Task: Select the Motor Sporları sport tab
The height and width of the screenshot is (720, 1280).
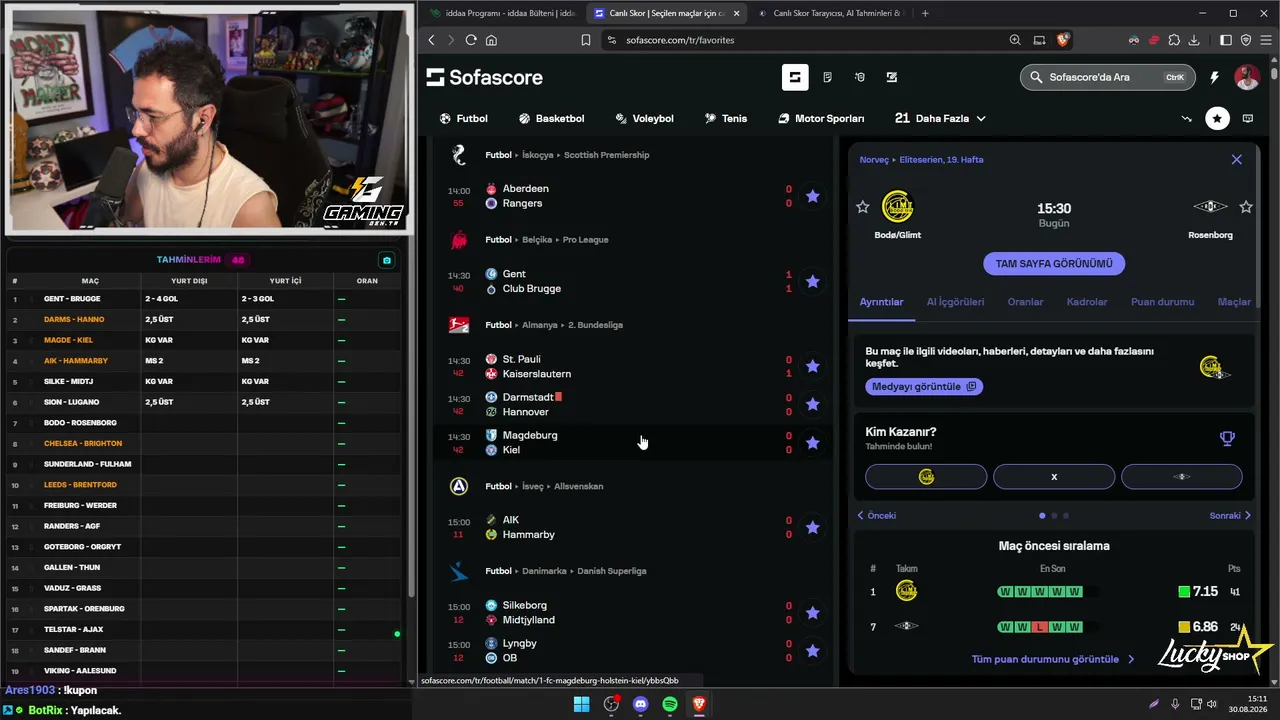Action: coord(821,118)
